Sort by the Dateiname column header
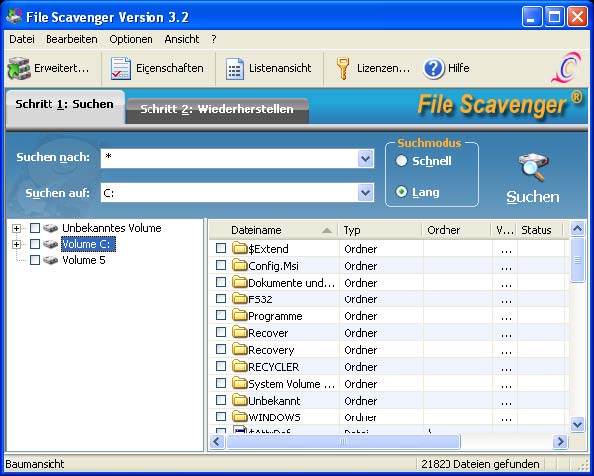The width and height of the screenshot is (594, 476). pos(274,230)
